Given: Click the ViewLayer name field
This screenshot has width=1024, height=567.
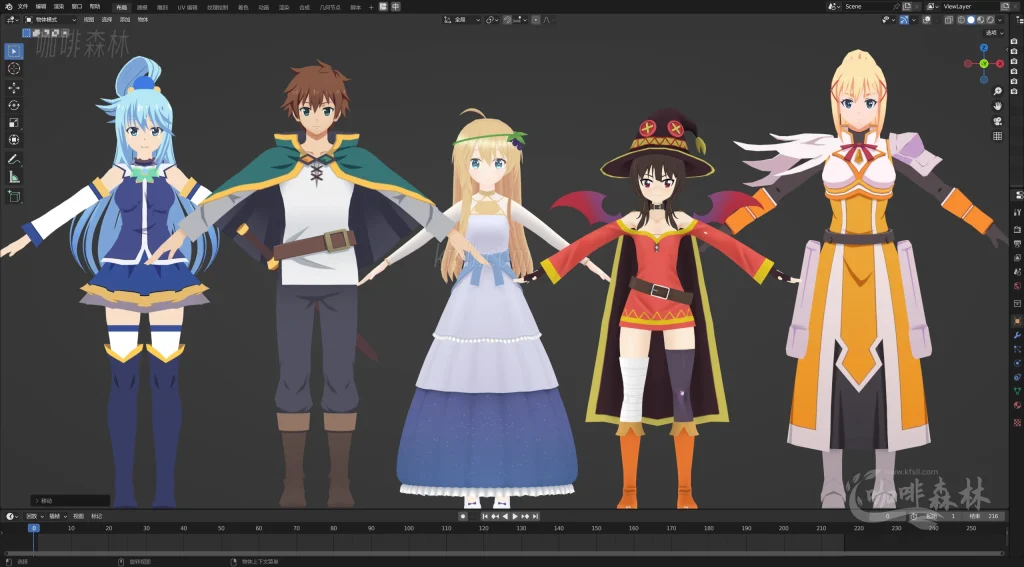Looking at the screenshot, I should 970,7.
